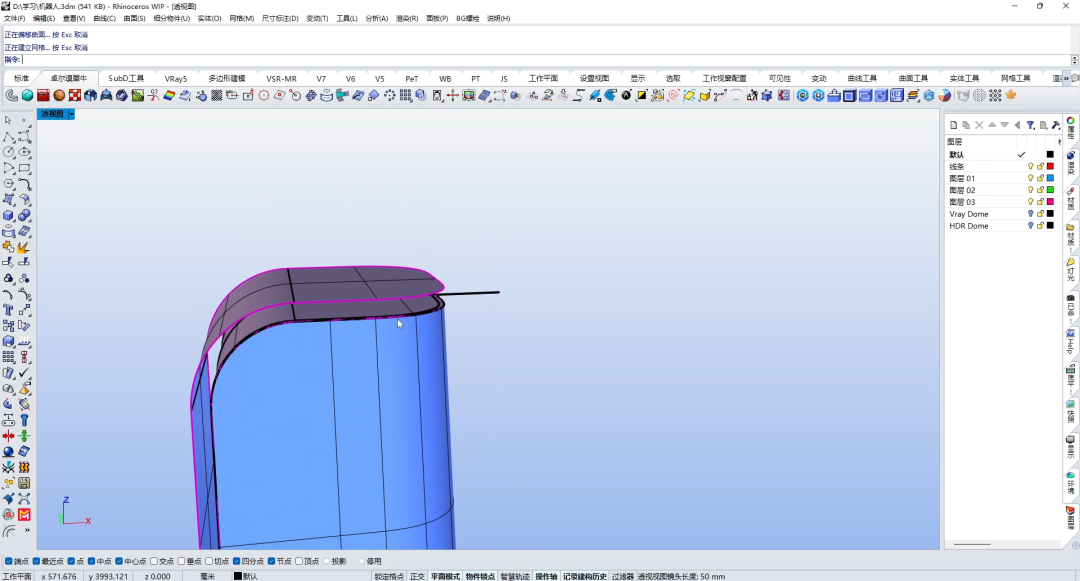Toggle 锁定格点 grid snap in status bar
Screen dimensions: 1080x581
[389, 576]
